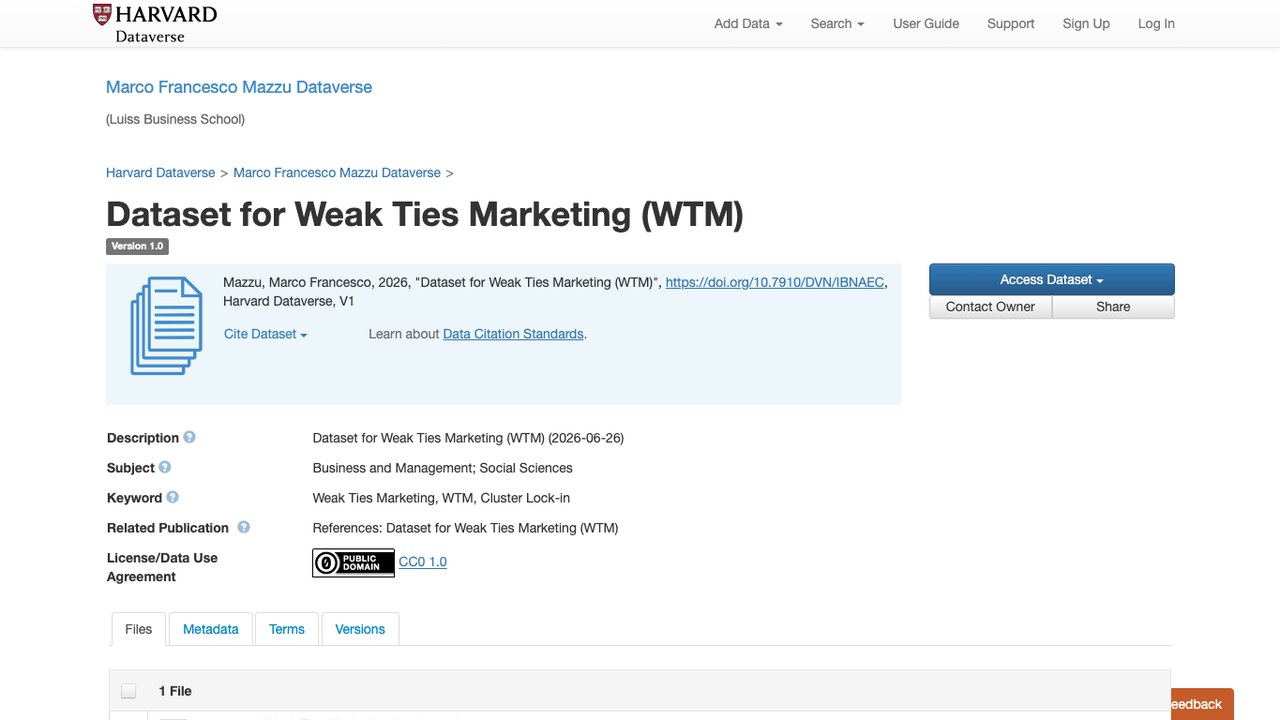Screen dimensions: 1280x720
Task: Click the Marco Francesco Mazzu Dataverse breadcrumb
Action: click(337, 173)
